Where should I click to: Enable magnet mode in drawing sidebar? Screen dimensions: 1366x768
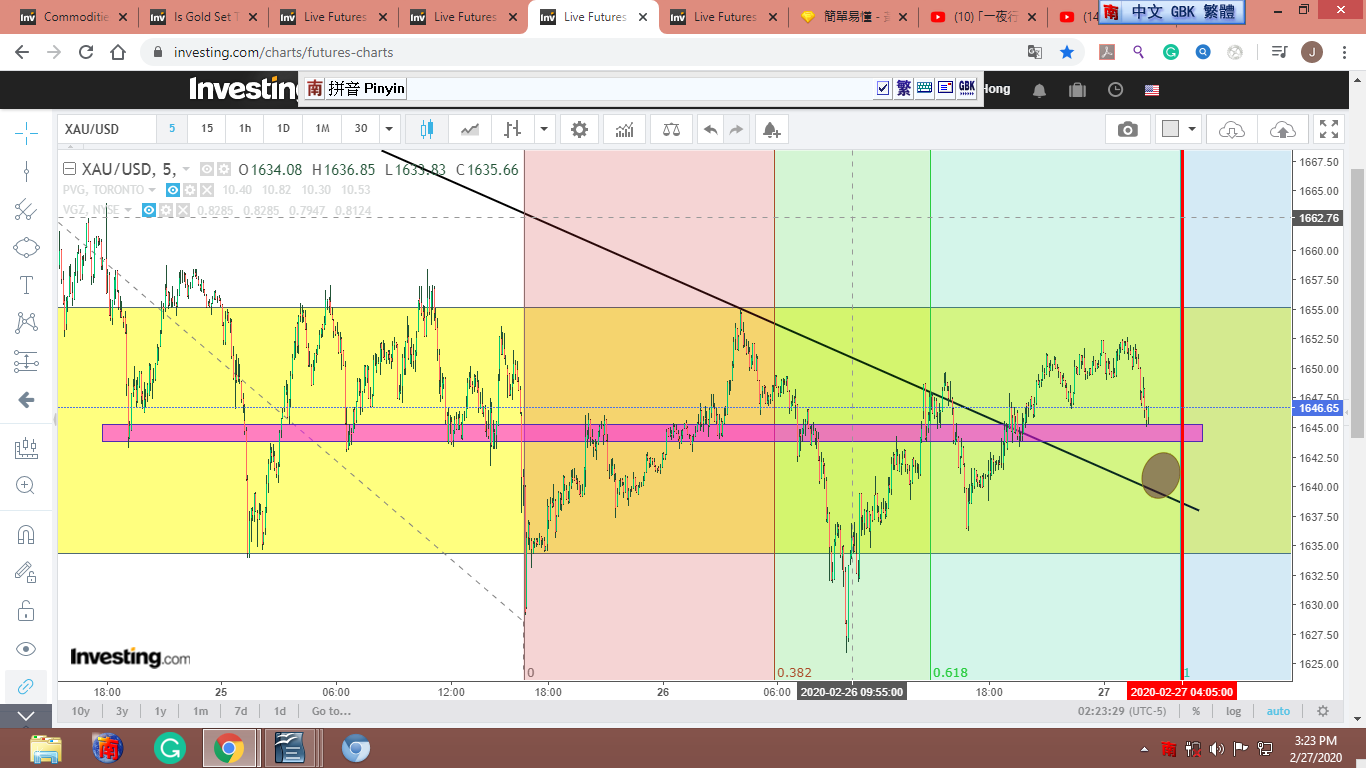[x=26, y=534]
